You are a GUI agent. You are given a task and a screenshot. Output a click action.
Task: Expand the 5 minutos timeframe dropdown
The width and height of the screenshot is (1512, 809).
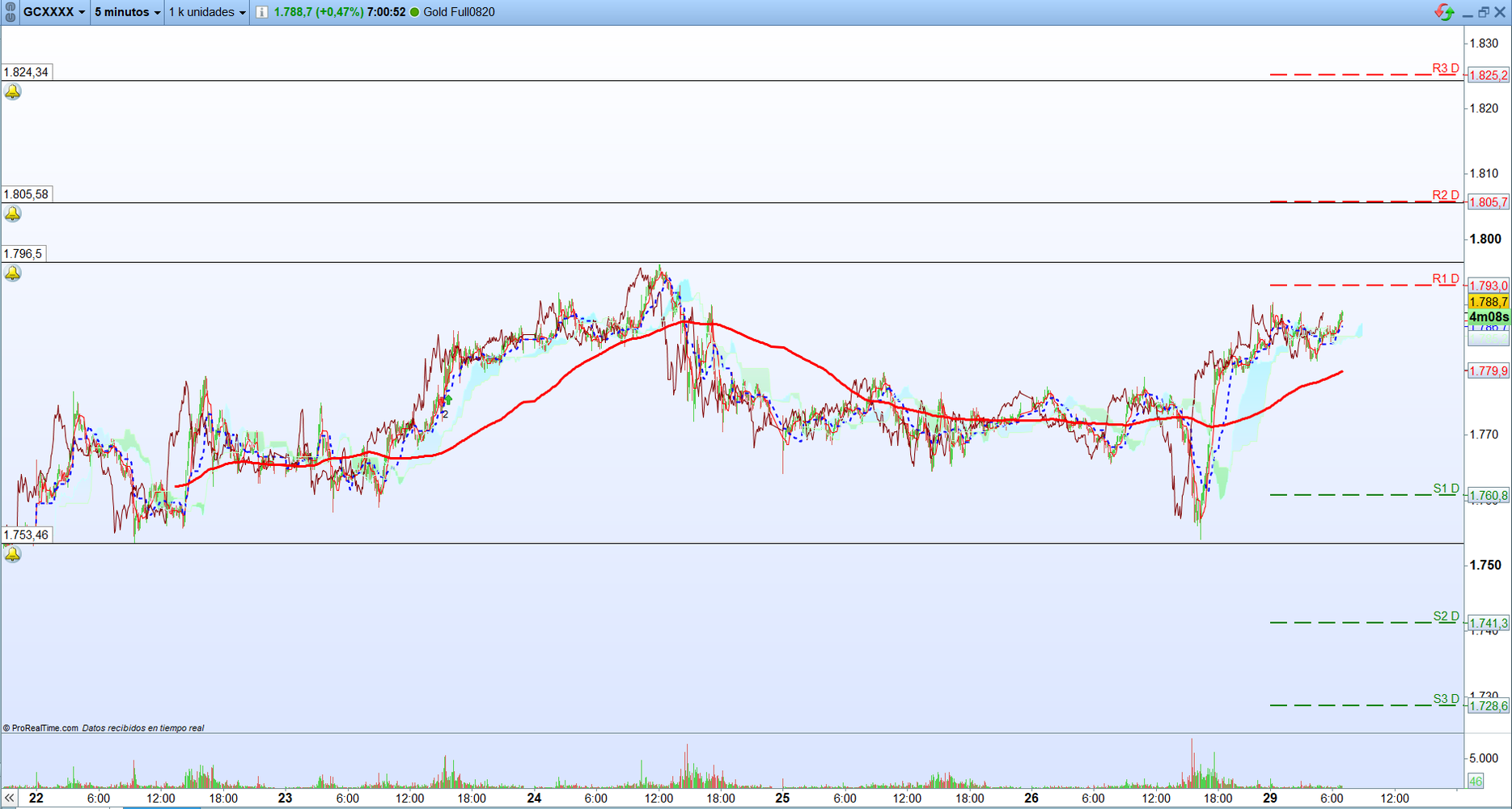(x=127, y=12)
